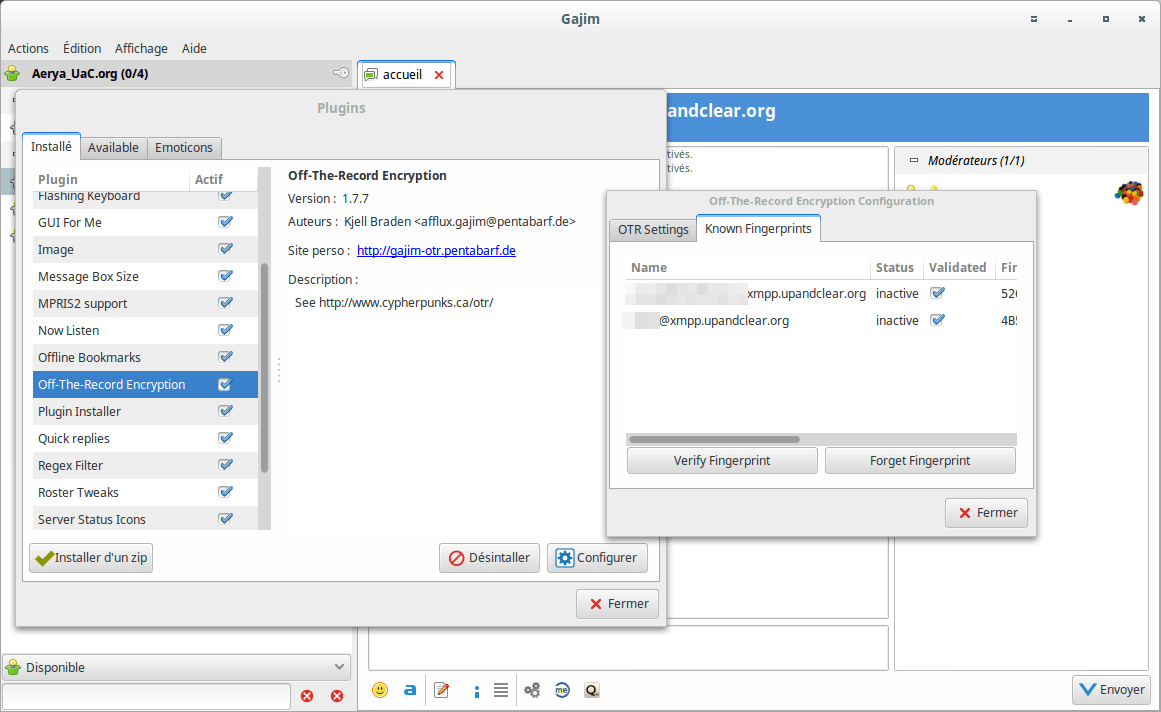Open the emoticon smiley picker
The height and width of the screenshot is (712, 1161).
(x=380, y=690)
